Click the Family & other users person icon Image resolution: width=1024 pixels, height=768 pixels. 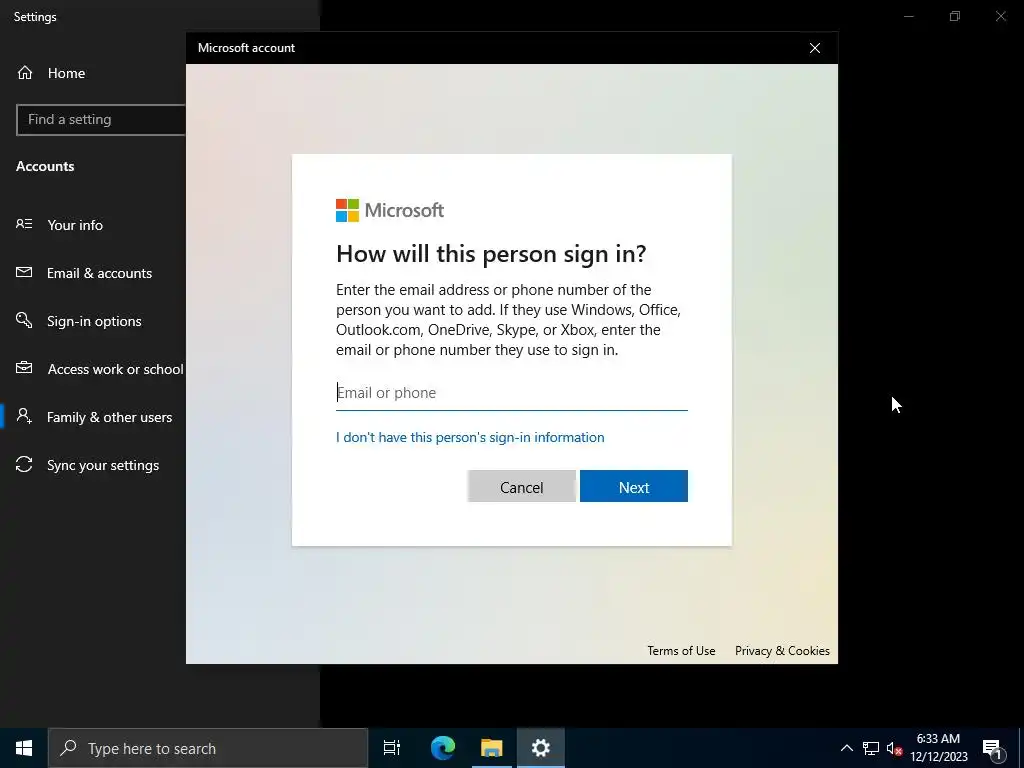click(x=24, y=416)
